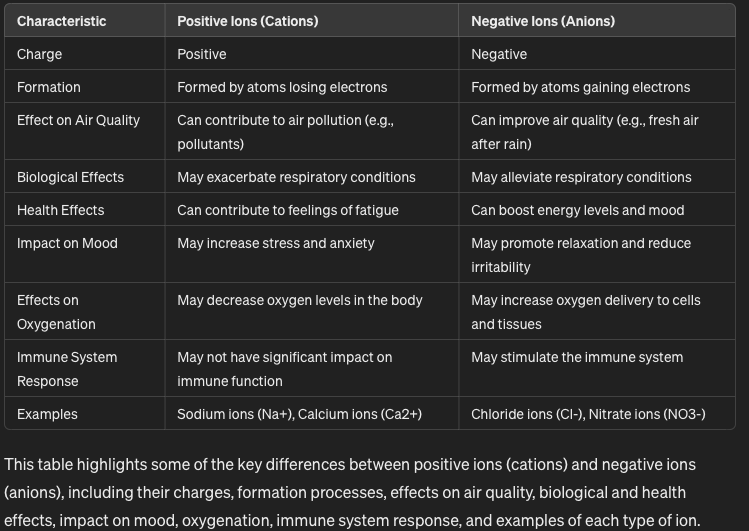Click the 'Chloride ions (Cl-), Nitrate ions' cell
The width and height of the screenshot is (749, 531).
[x=588, y=414]
